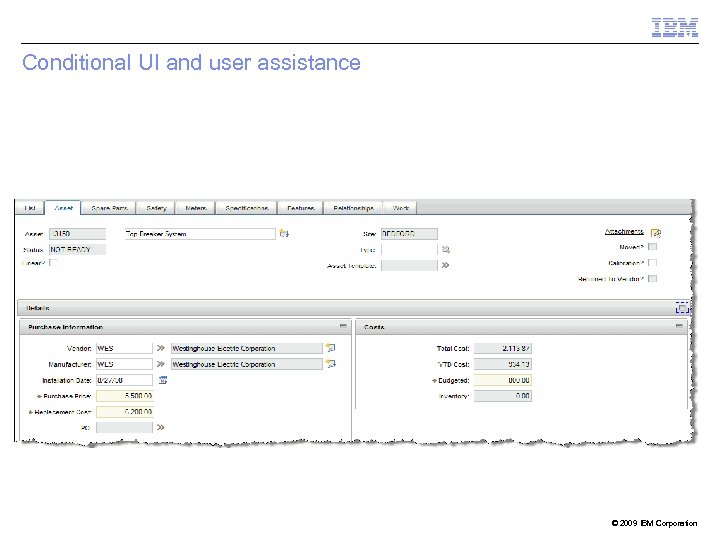Click the Manufacturer long description icon

click(331, 364)
